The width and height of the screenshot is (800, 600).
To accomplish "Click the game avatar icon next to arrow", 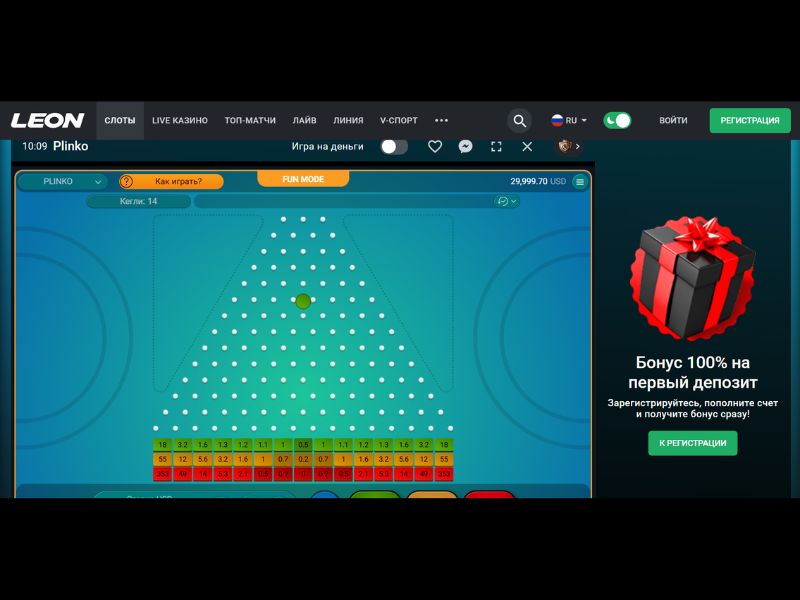I will tap(565, 146).
